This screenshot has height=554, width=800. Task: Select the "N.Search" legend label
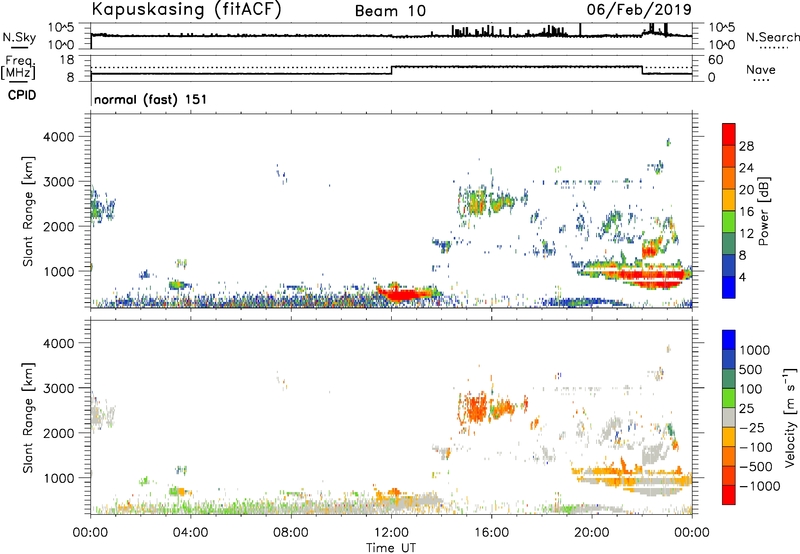772,37
